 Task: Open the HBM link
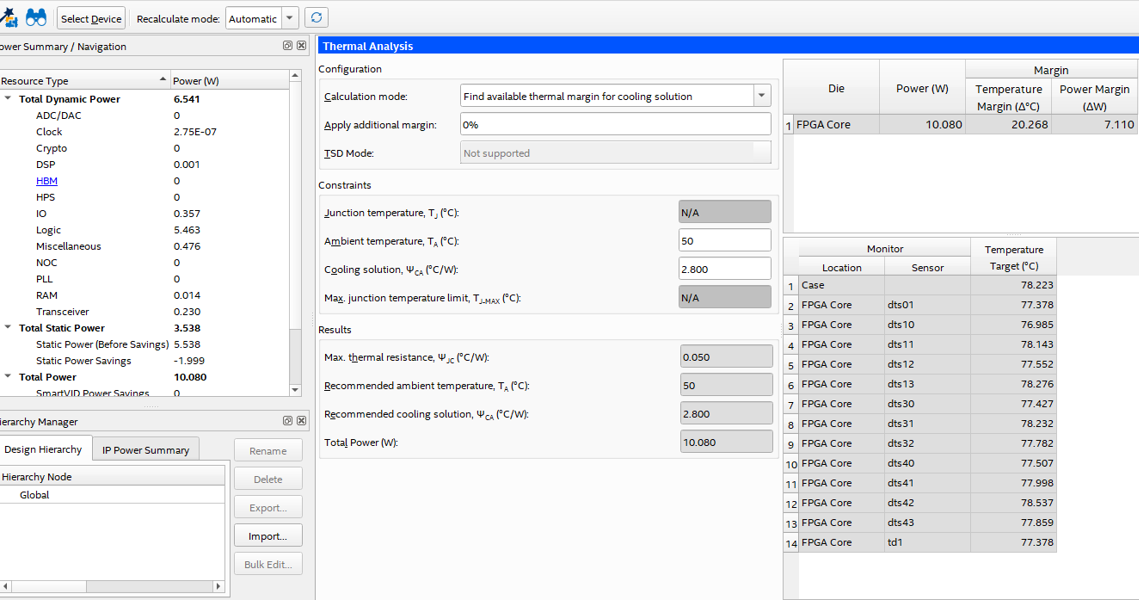point(46,181)
